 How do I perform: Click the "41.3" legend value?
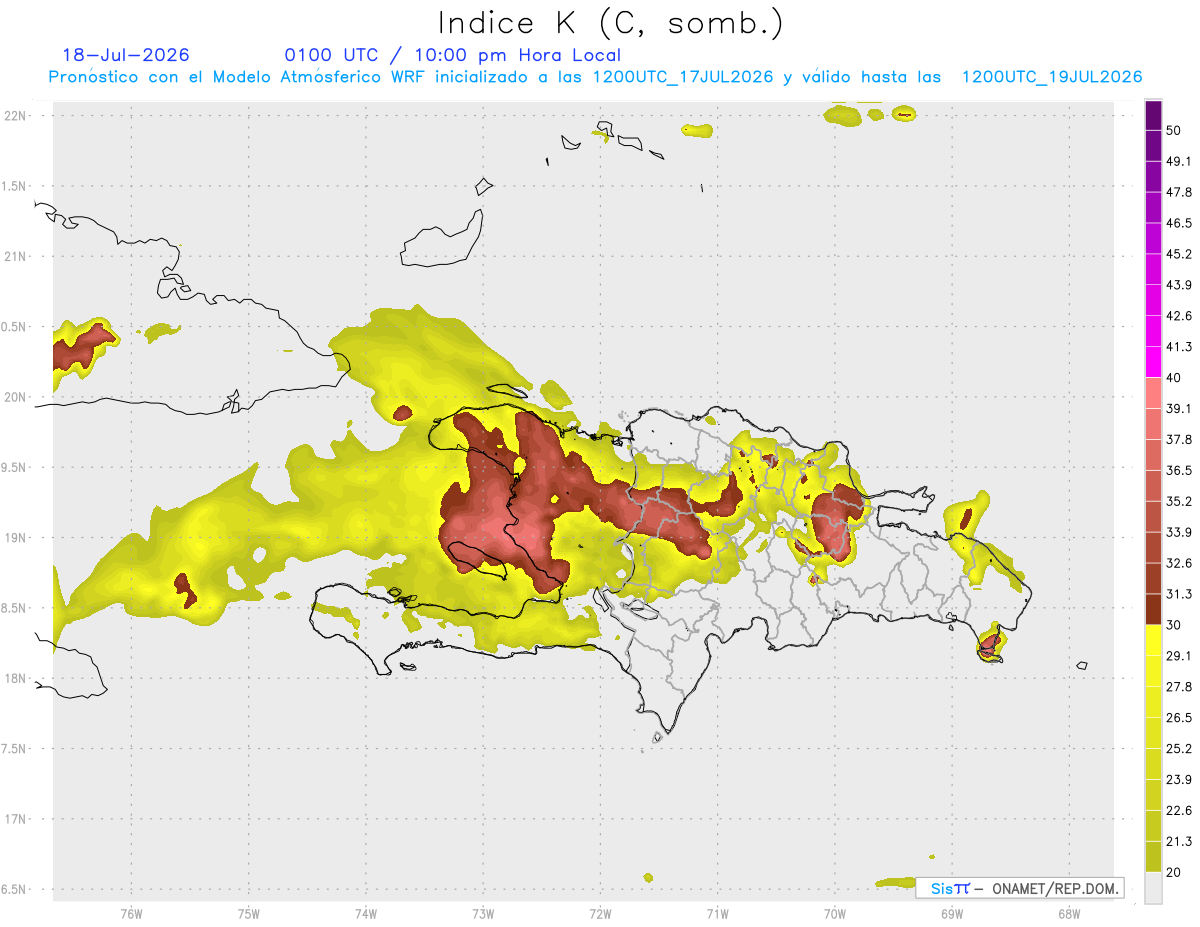click(x=1179, y=347)
